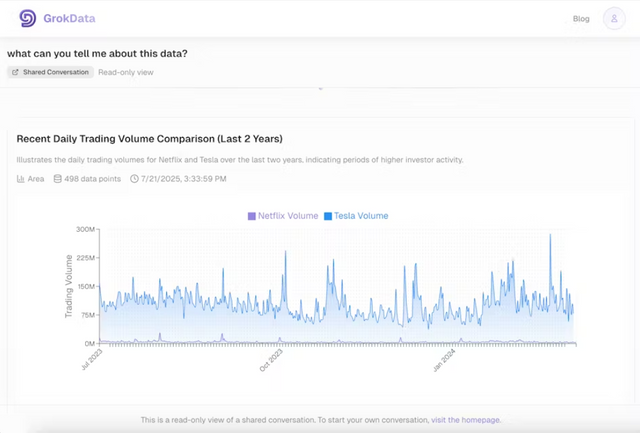Select the timestamp 7/21/2025, 3:33:59 PM

183,179
